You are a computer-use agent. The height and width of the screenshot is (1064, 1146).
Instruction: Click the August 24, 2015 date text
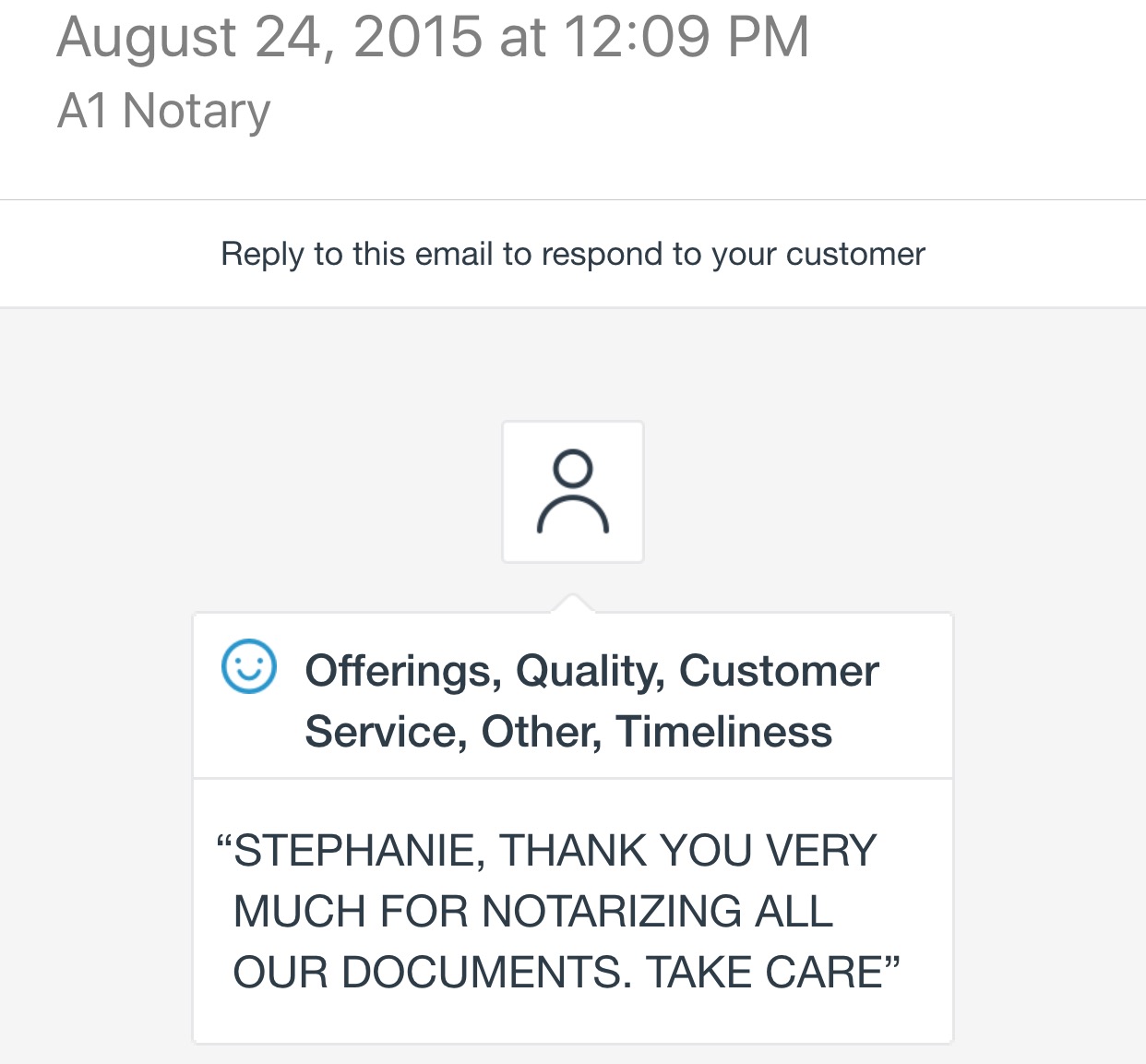(x=269, y=37)
